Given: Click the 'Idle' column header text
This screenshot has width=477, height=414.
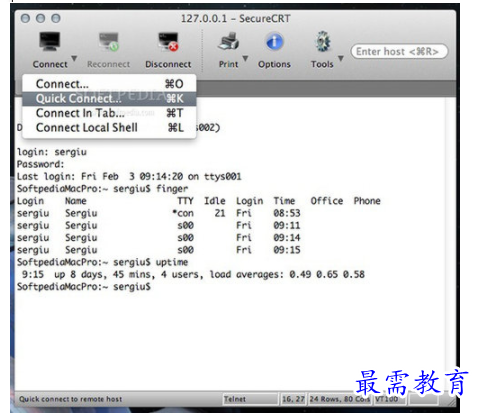Looking at the screenshot, I should click(215, 201).
